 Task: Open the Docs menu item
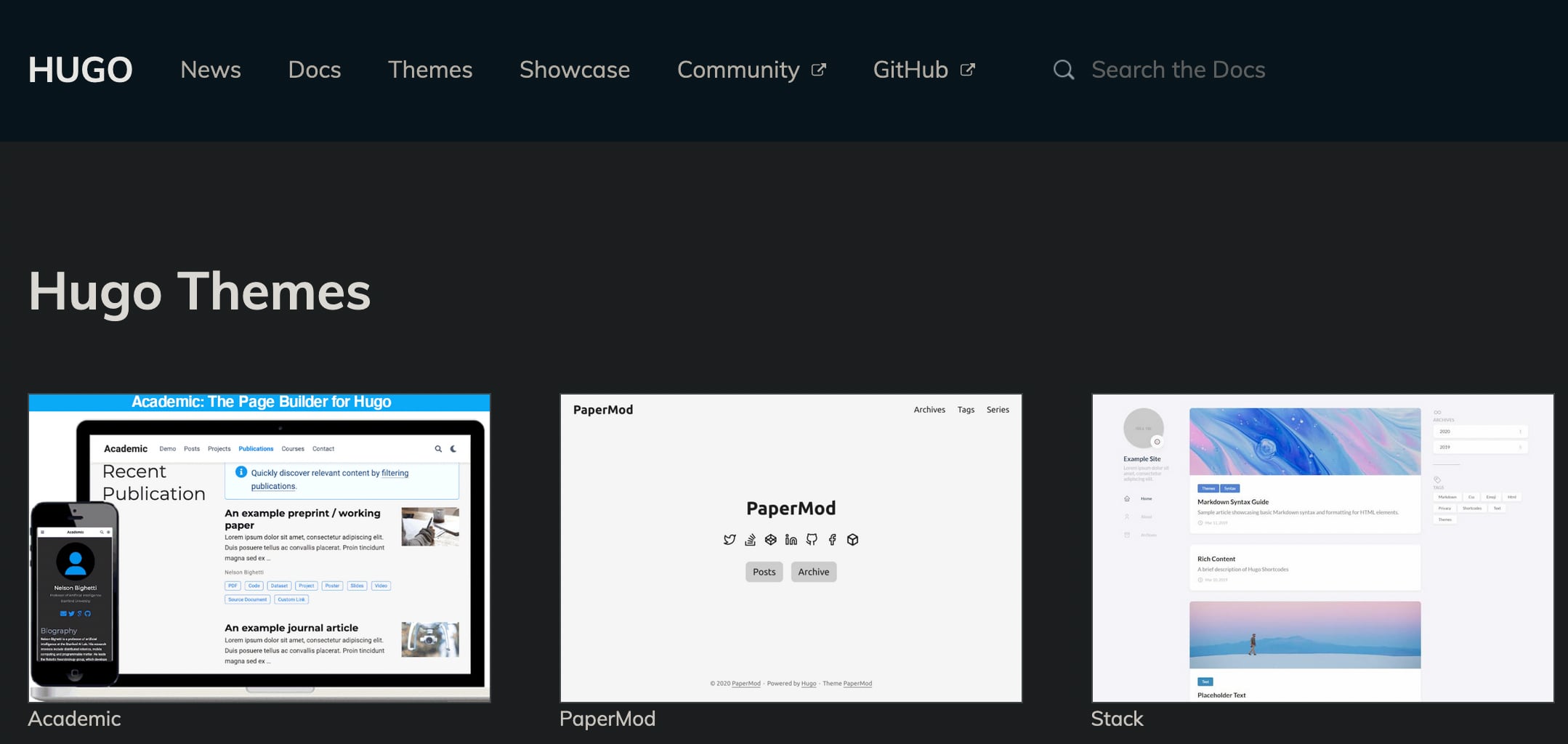pos(314,70)
